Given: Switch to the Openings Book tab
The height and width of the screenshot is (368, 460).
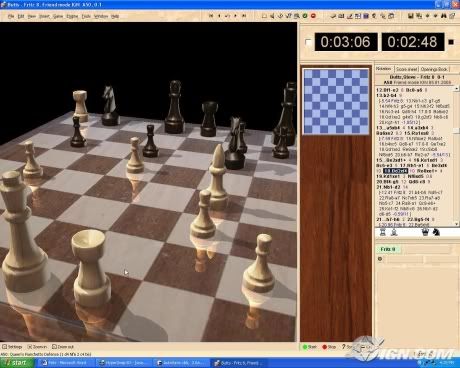Looking at the screenshot, I should click(434, 69).
